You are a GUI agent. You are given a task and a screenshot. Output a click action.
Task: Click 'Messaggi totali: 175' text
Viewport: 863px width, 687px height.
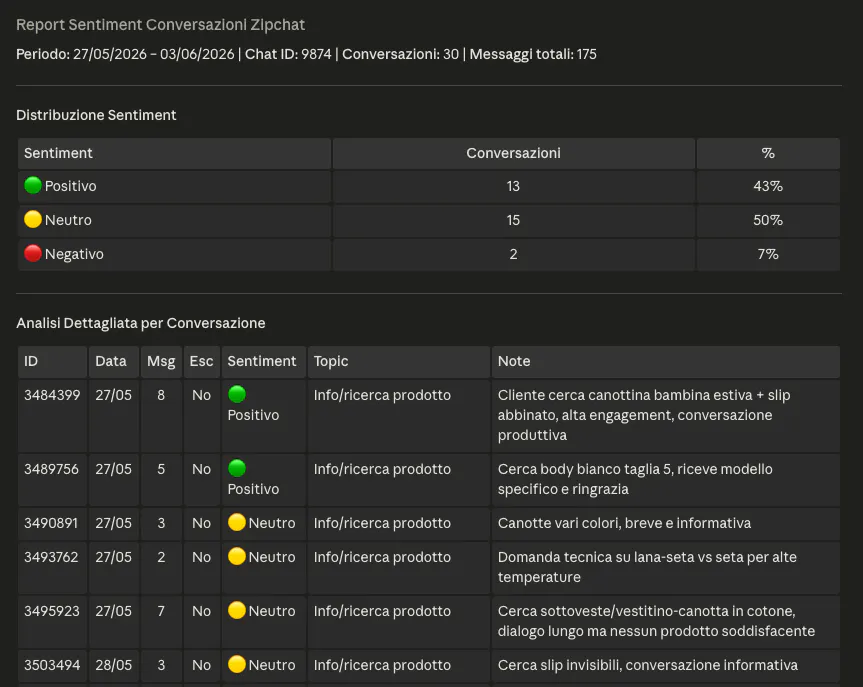coord(533,54)
